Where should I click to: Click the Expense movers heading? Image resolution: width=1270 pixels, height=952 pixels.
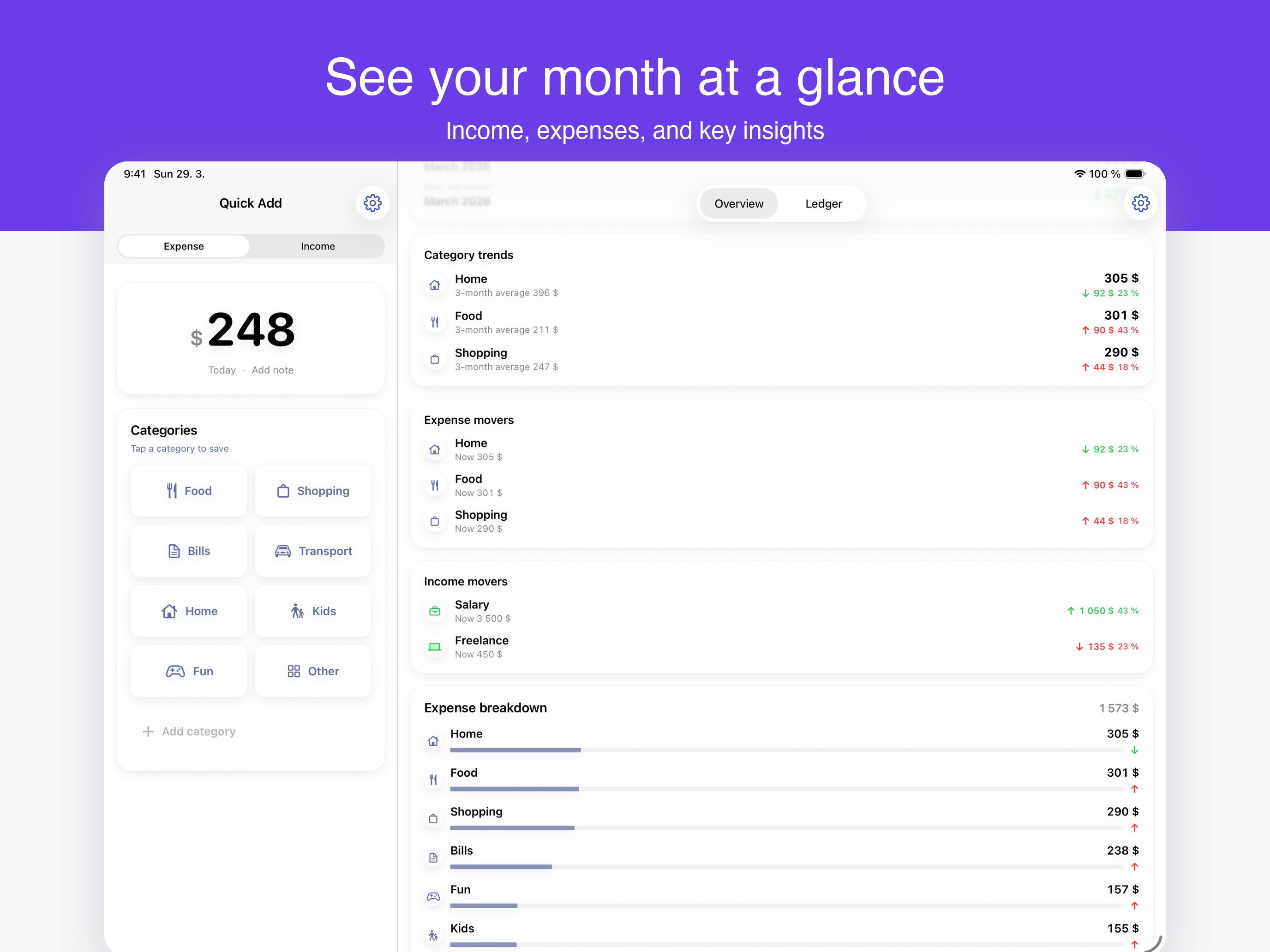pos(468,420)
